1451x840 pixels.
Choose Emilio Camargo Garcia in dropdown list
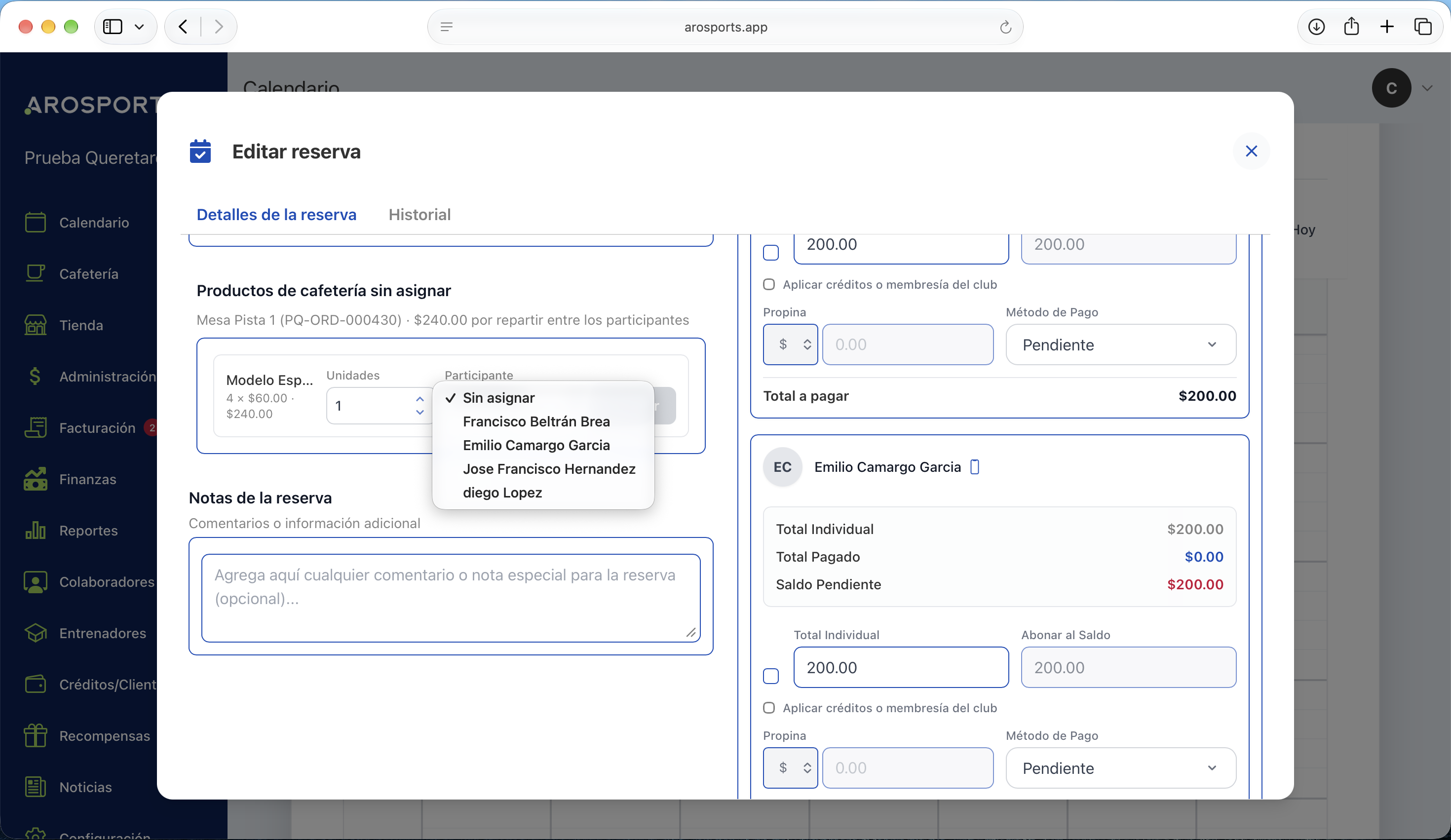536,445
